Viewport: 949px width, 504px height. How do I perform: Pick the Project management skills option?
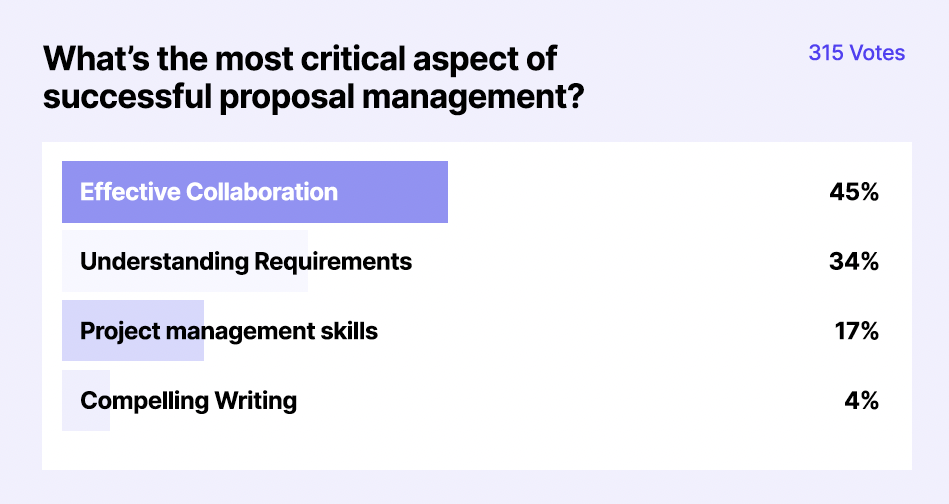click(x=229, y=331)
